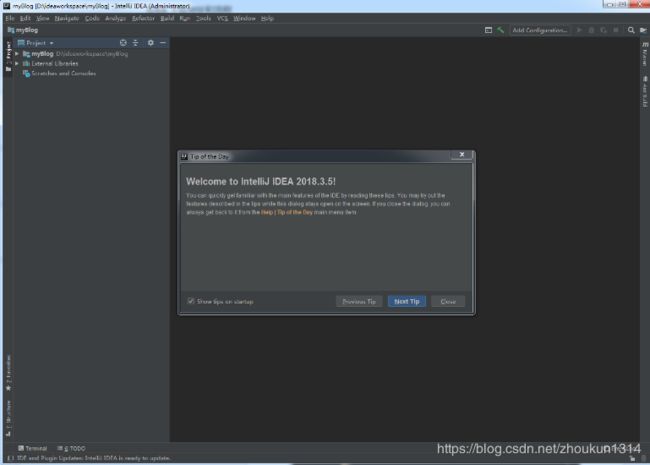Open the View menu

tap(43, 19)
